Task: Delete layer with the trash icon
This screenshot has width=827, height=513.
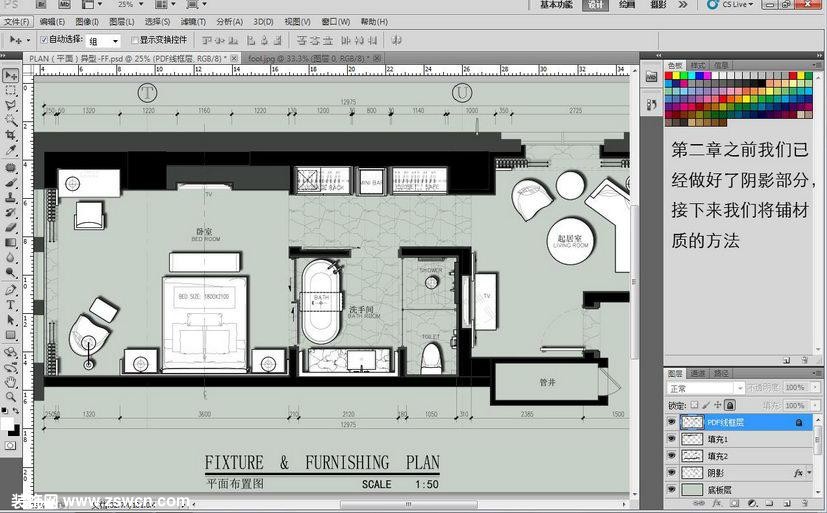Action: point(804,504)
